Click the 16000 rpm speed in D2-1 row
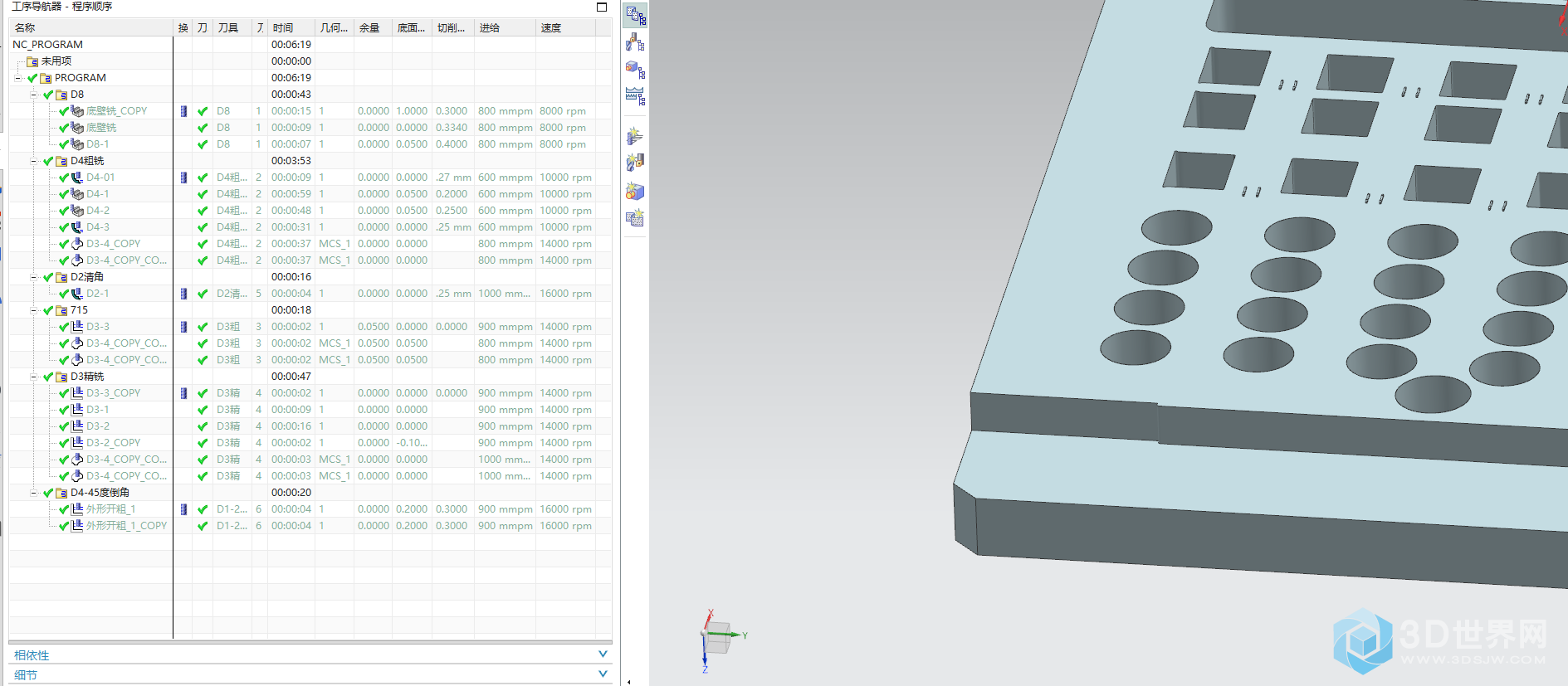The width and height of the screenshot is (1568, 686). point(565,294)
